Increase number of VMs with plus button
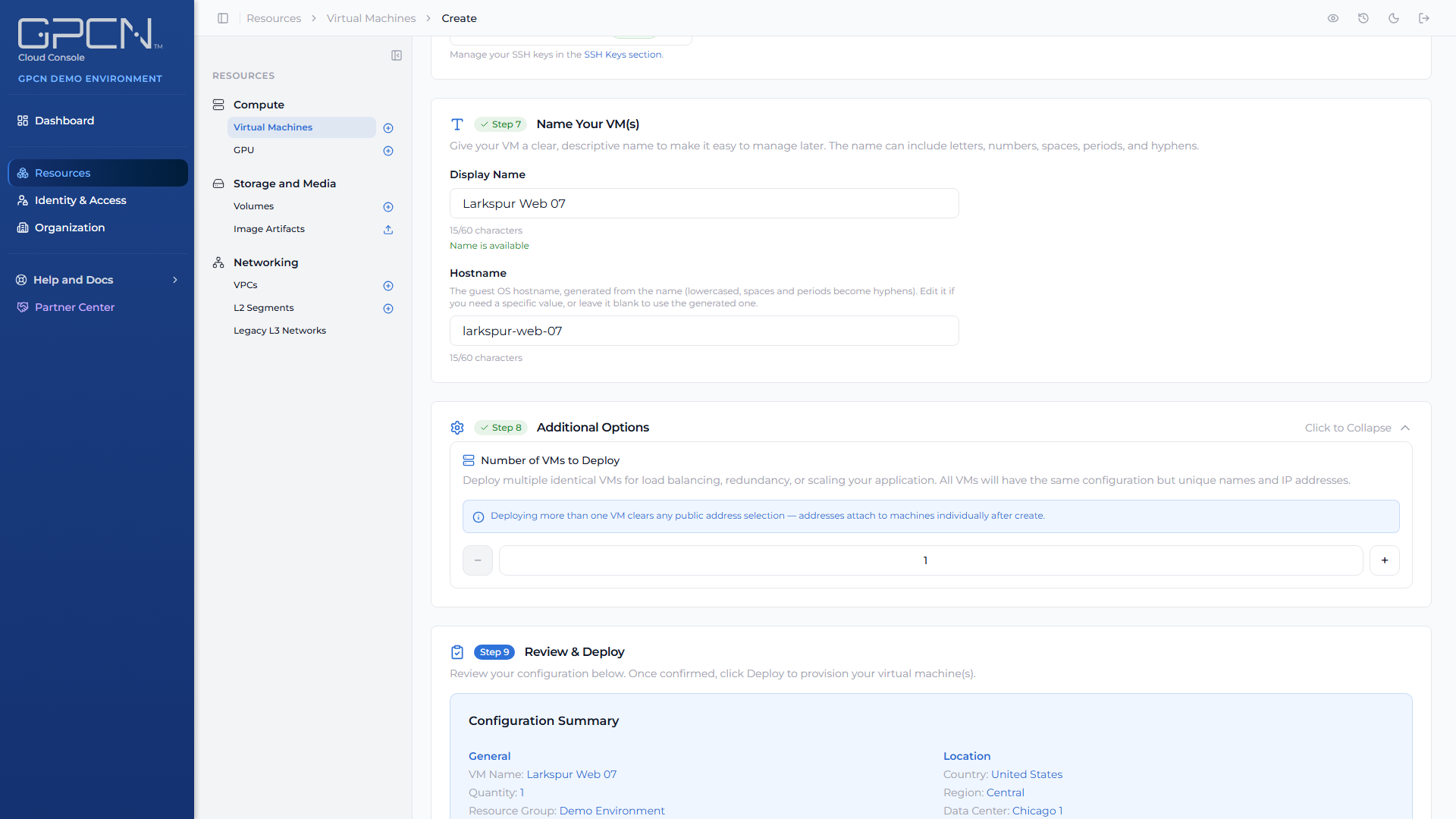The width and height of the screenshot is (1456, 819). pyautogui.click(x=1385, y=560)
